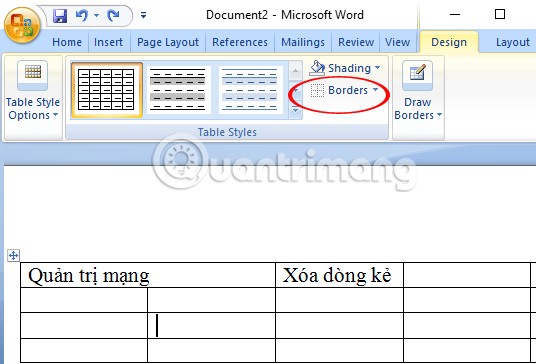Open the Review tab
This screenshot has height=364, width=536.
(356, 42)
